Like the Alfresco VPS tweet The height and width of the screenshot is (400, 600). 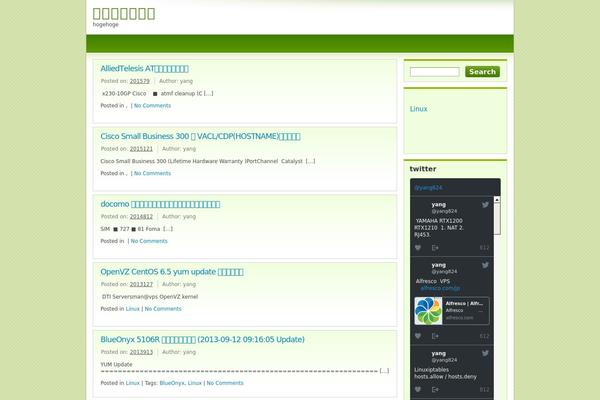tap(418, 336)
